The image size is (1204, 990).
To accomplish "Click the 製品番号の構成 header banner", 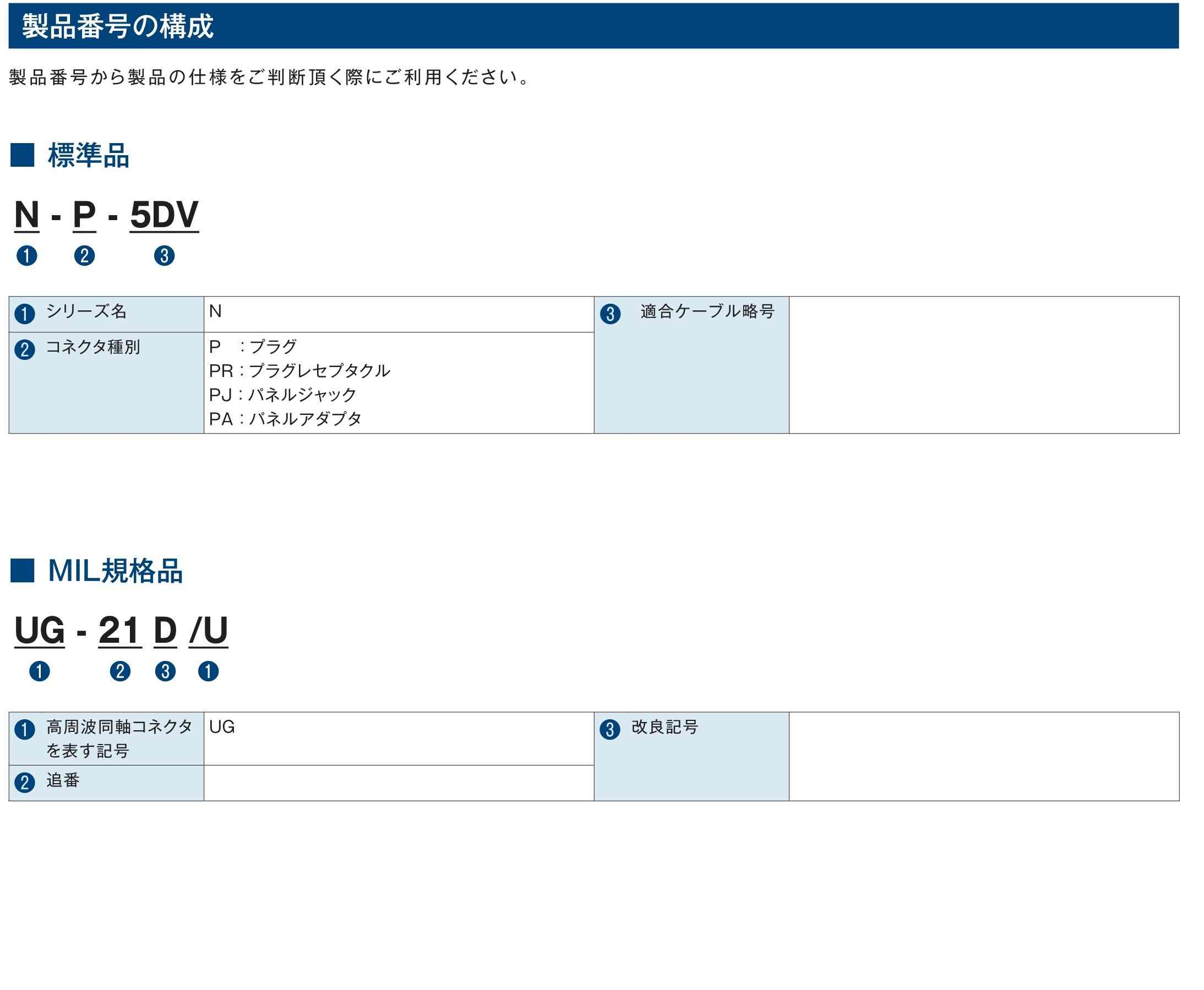I will click(x=593, y=26).
